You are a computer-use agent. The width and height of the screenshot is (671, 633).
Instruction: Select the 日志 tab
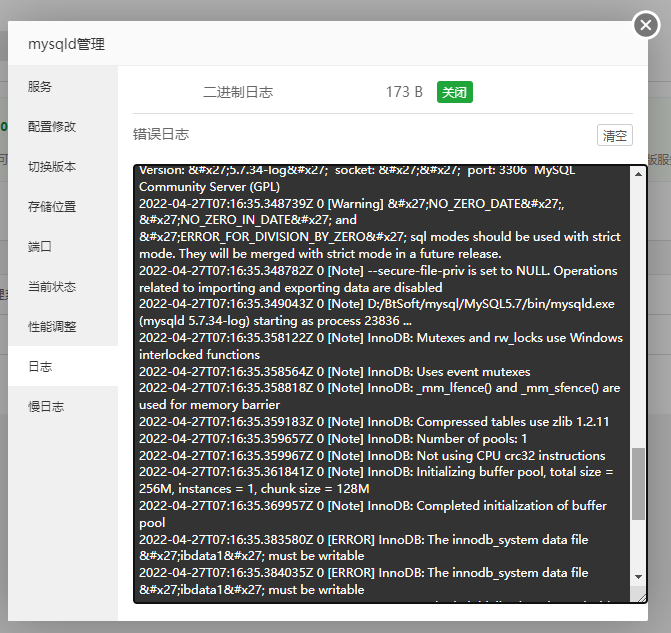tap(63, 366)
